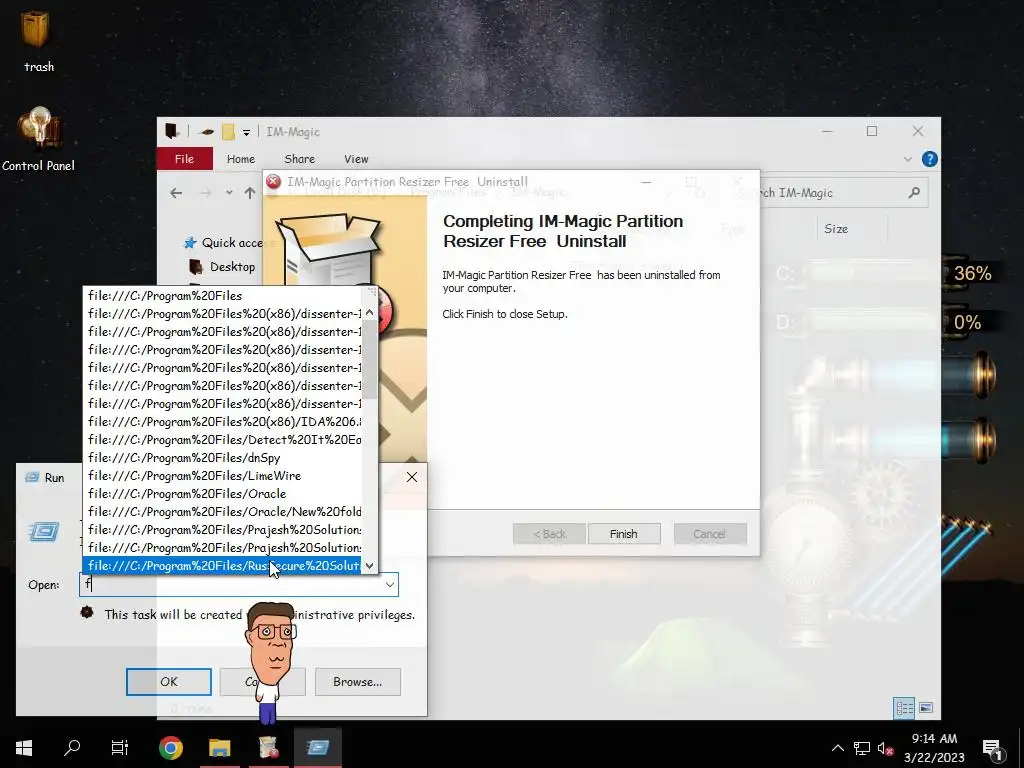Open the quick access toolbar customize dropdown

246,132
